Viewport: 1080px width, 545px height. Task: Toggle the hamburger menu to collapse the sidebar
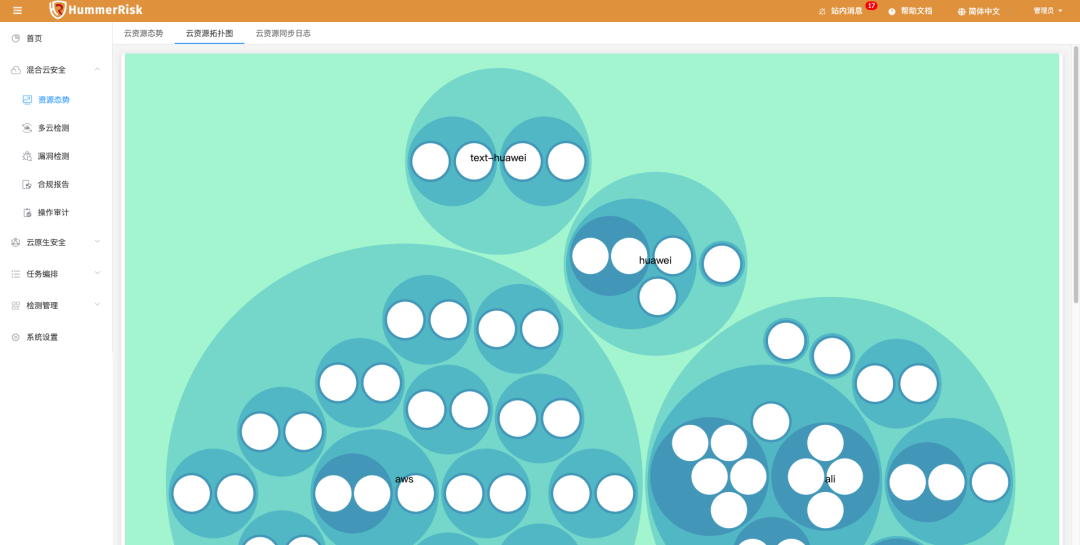point(18,11)
